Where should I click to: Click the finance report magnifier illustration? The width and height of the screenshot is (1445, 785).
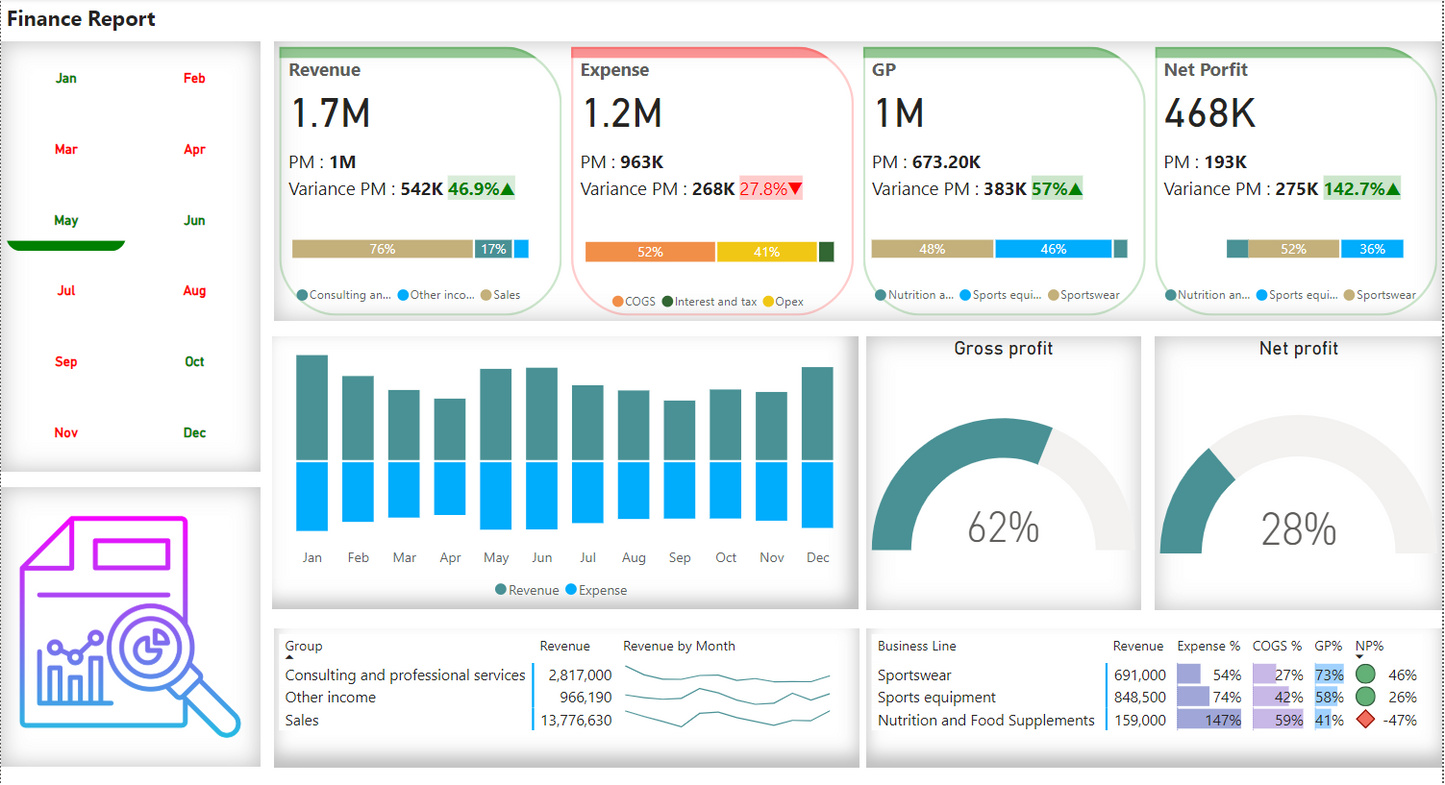pyautogui.click(x=130, y=627)
